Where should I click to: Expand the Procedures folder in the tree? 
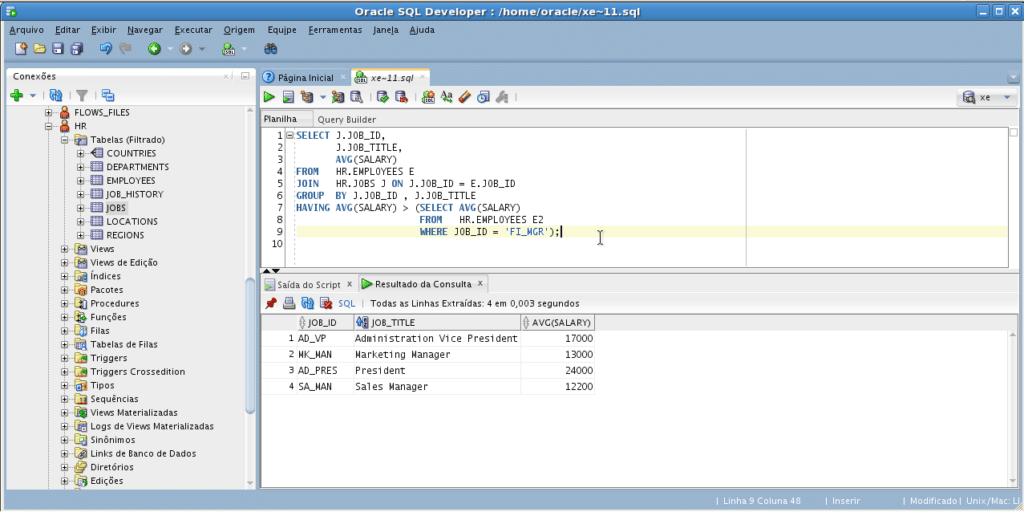click(65, 303)
